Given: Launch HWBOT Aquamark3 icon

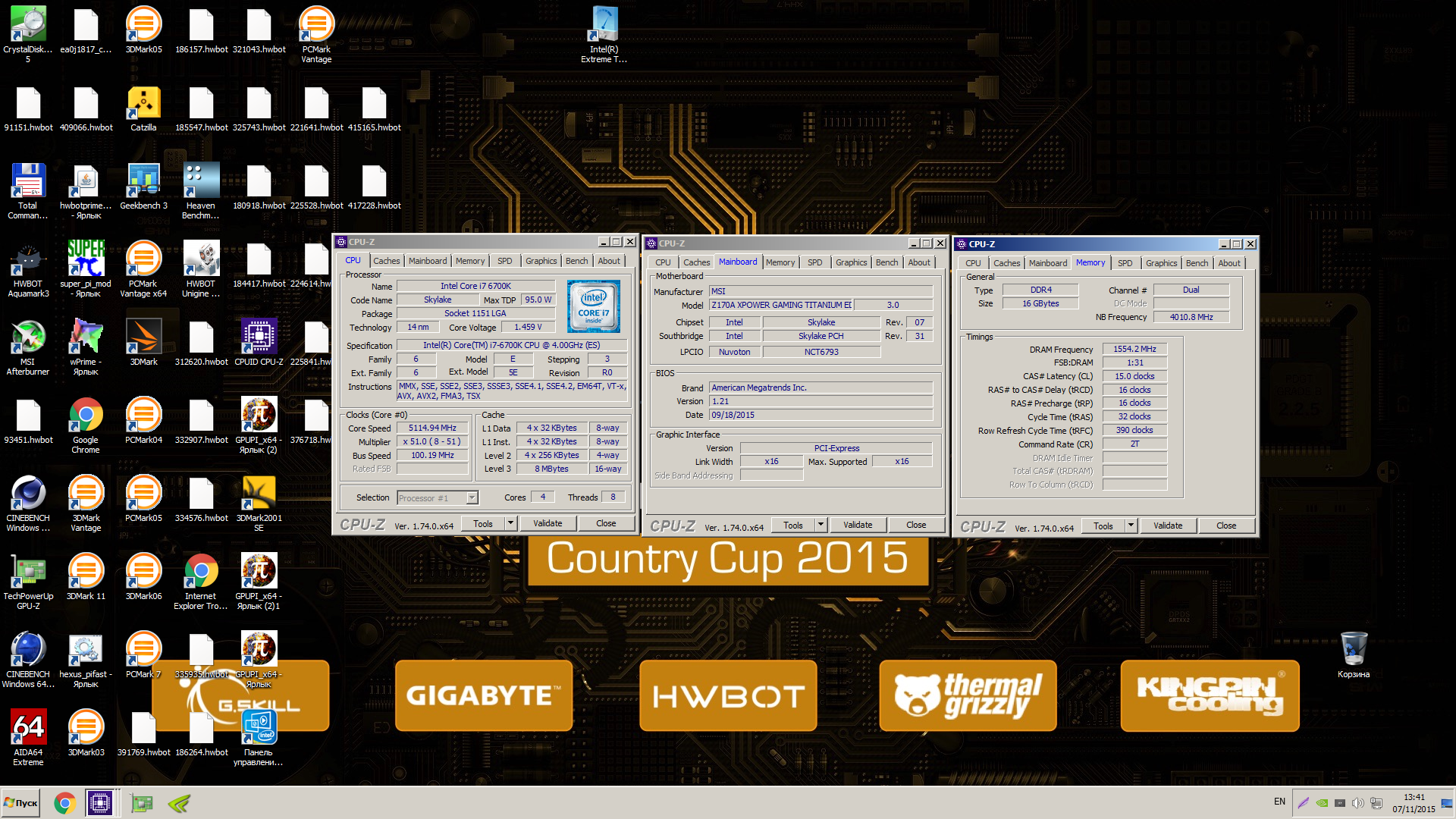Looking at the screenshot, I should [x=28, y=269].
